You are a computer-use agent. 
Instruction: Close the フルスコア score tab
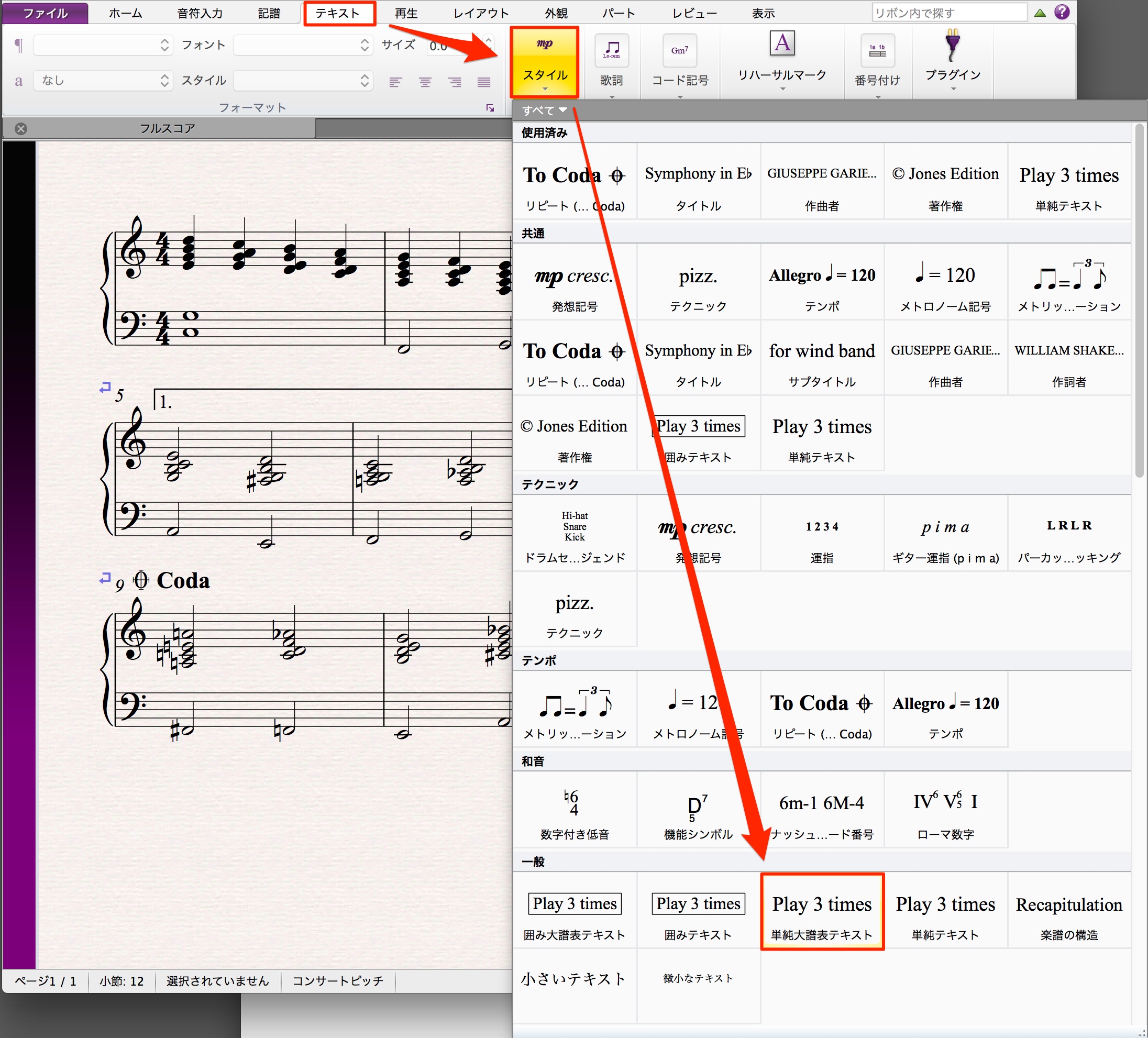click(x=21, y=129)
